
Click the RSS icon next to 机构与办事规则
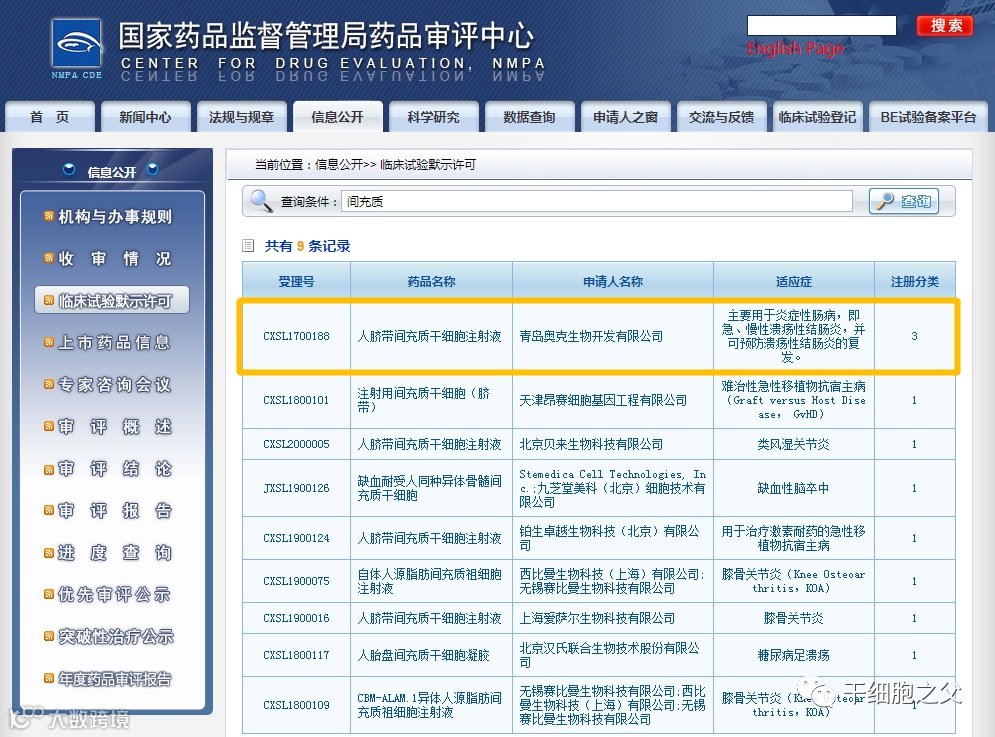pyautogui.click(x=49, y=216)
